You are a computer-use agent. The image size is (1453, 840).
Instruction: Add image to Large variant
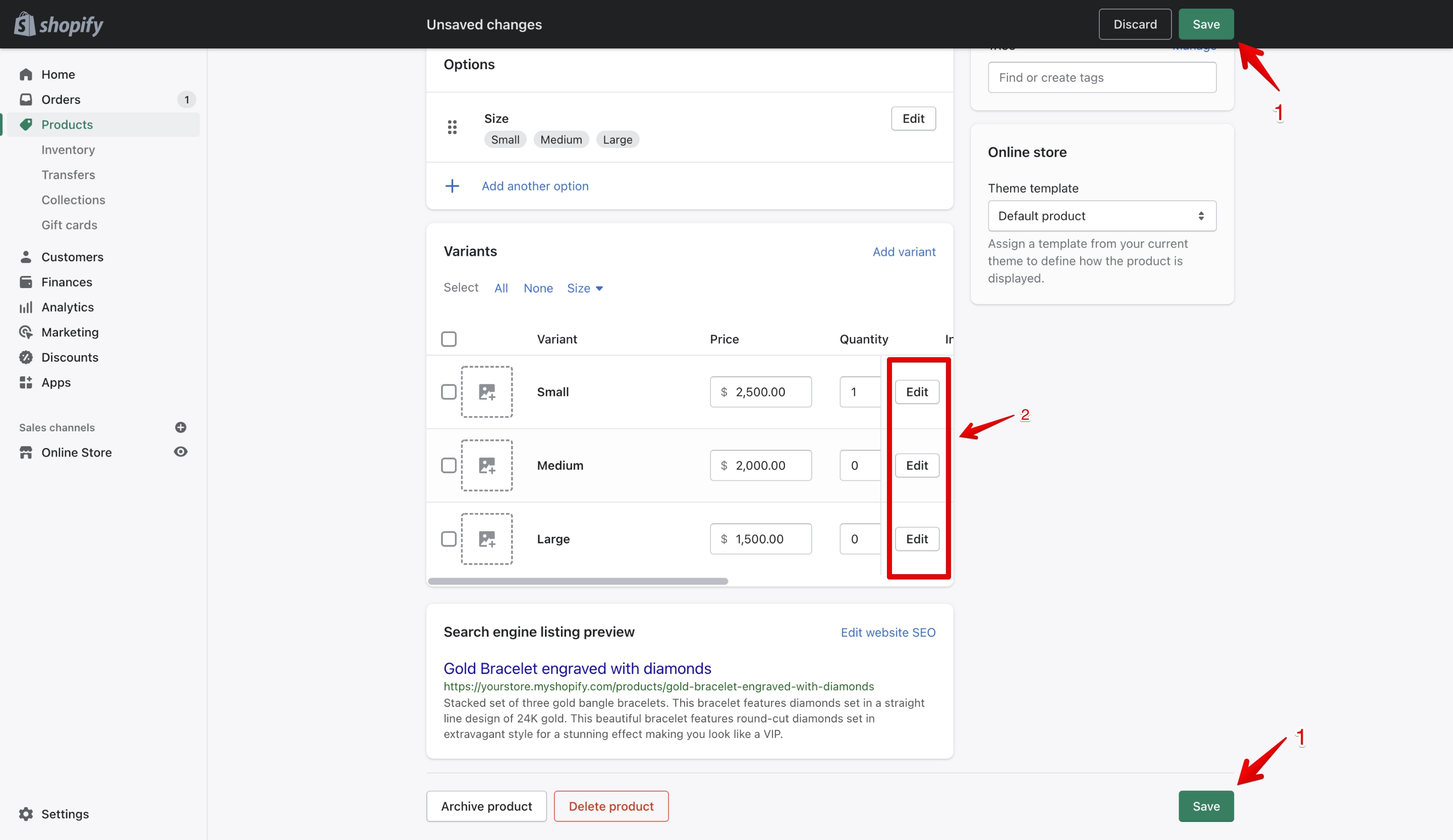point(487,539)
